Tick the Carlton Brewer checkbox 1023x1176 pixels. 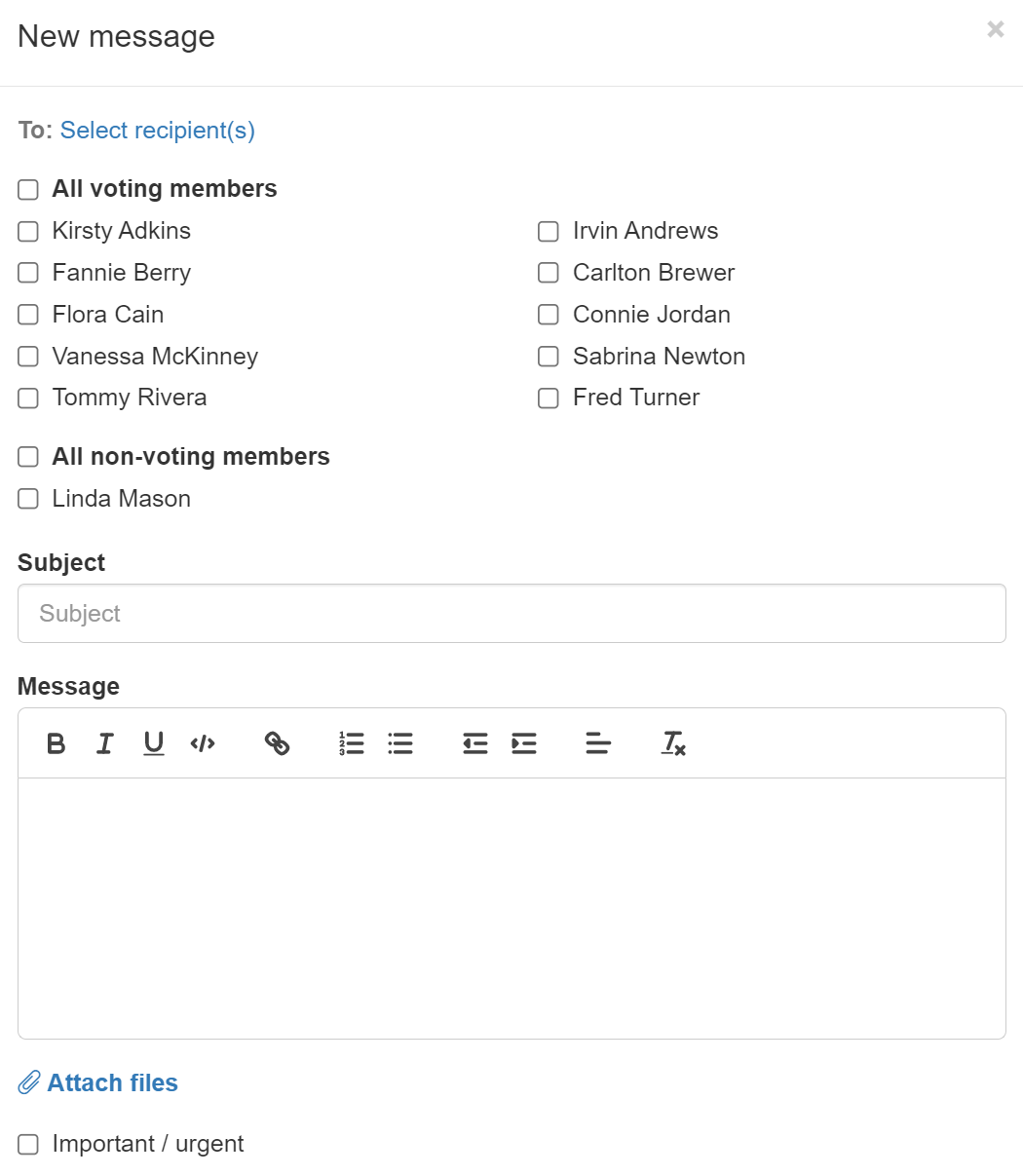click(549, 273)
